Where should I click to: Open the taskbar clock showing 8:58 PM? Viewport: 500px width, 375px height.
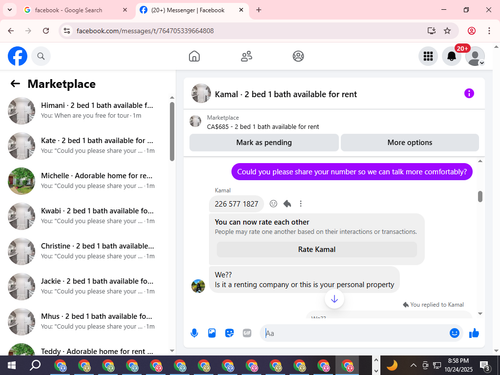pos(458,365)
